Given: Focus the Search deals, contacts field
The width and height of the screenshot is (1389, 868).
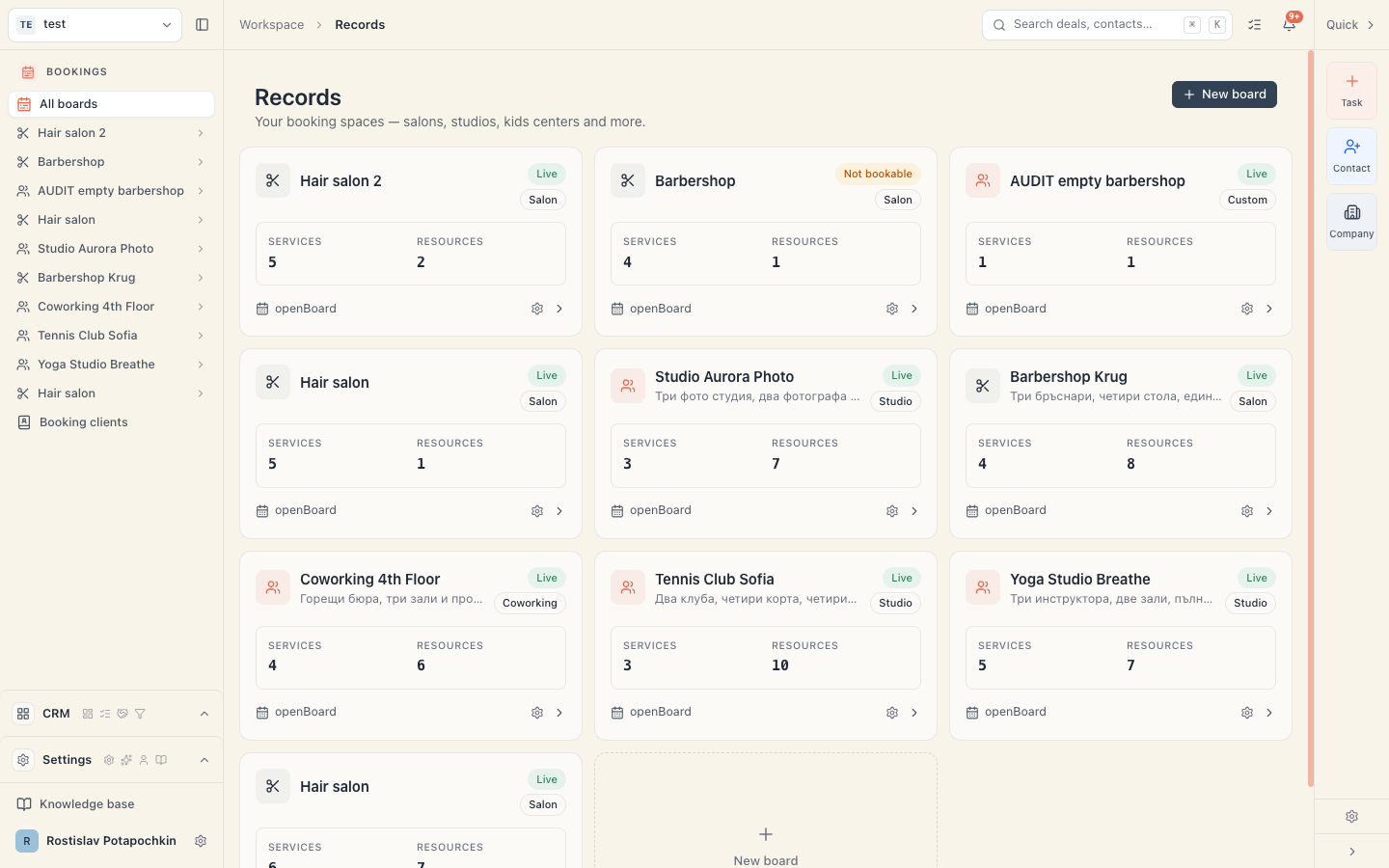Looking at the screenshot, I should (x=1106, y=25).
